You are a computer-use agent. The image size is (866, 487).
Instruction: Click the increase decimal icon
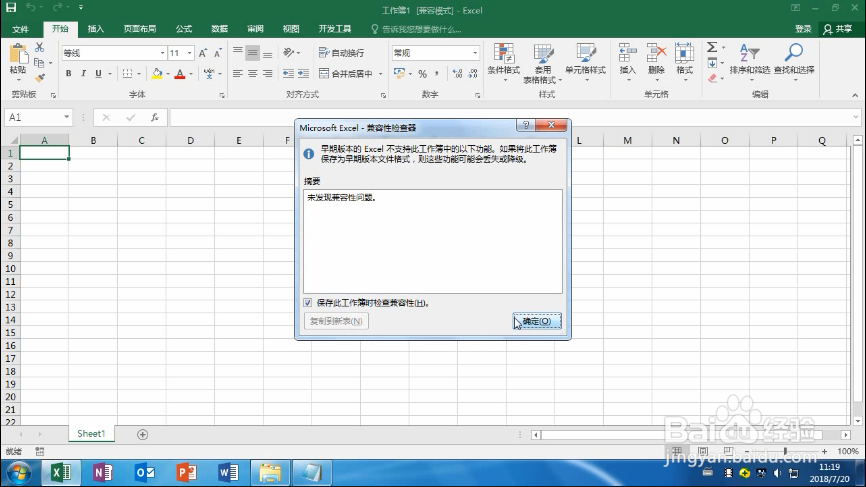tap(457, 73)
